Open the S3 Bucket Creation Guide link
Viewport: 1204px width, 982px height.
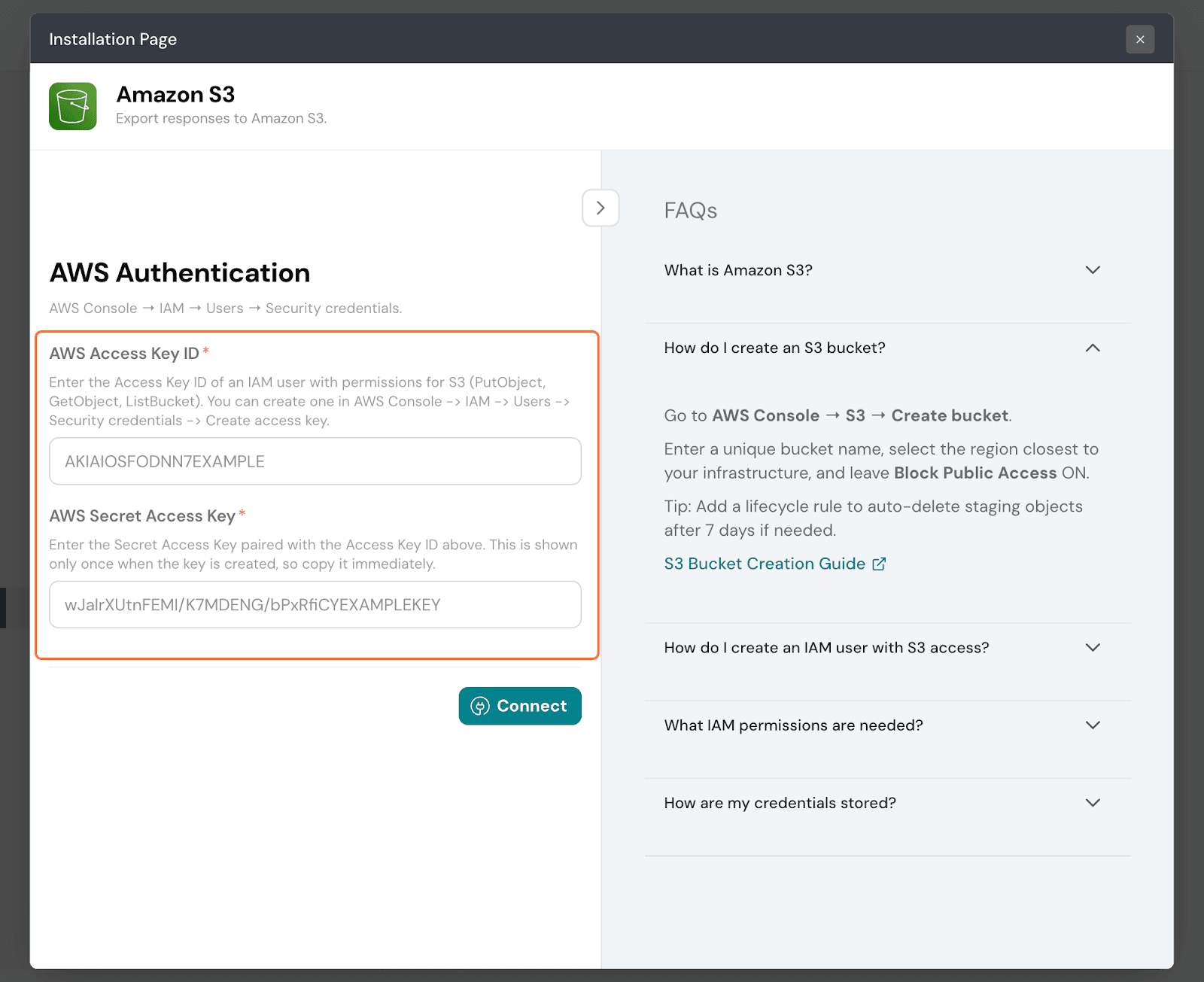[765, 564]
